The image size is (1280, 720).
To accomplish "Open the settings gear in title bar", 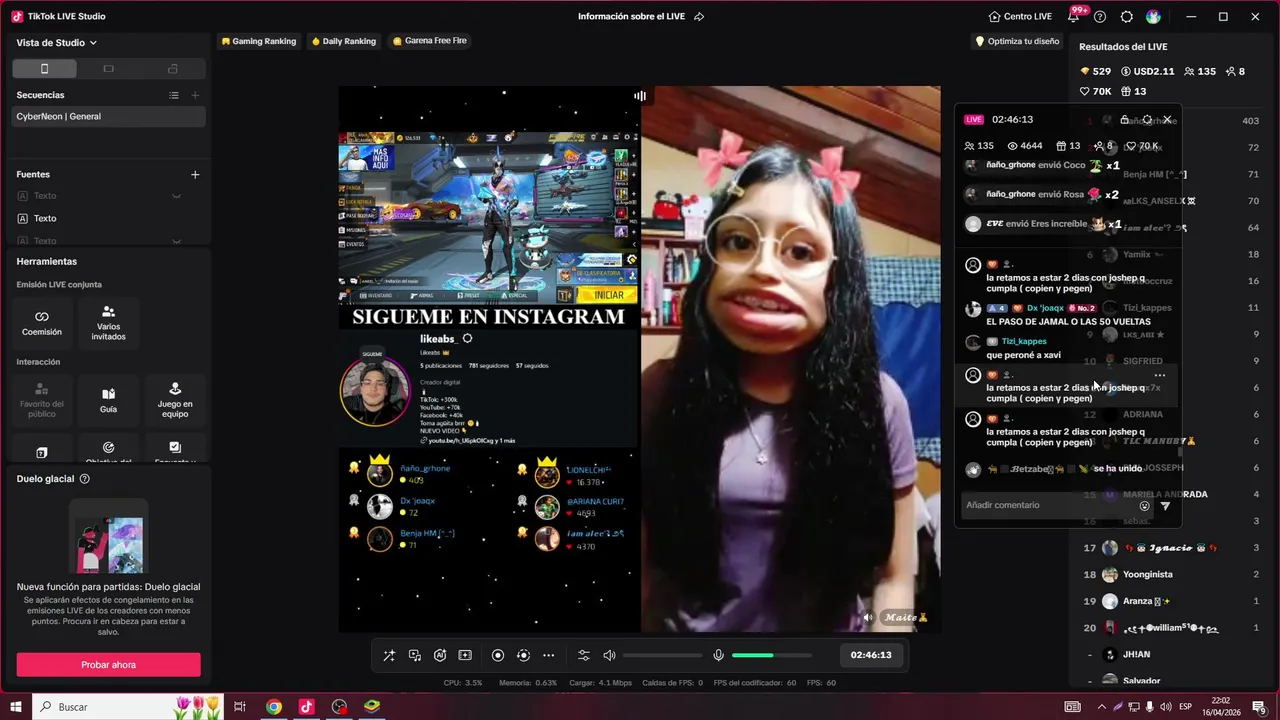I will (x=1127, y=16).
